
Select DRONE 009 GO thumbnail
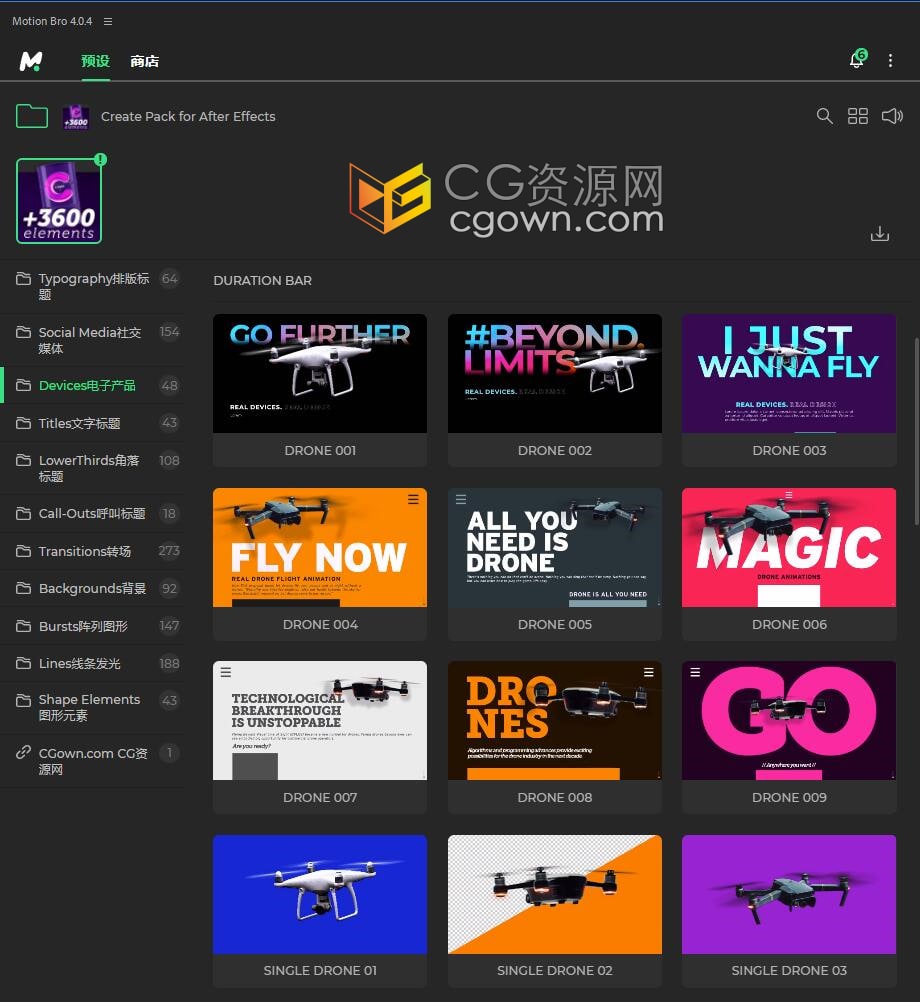coord(789,720)
